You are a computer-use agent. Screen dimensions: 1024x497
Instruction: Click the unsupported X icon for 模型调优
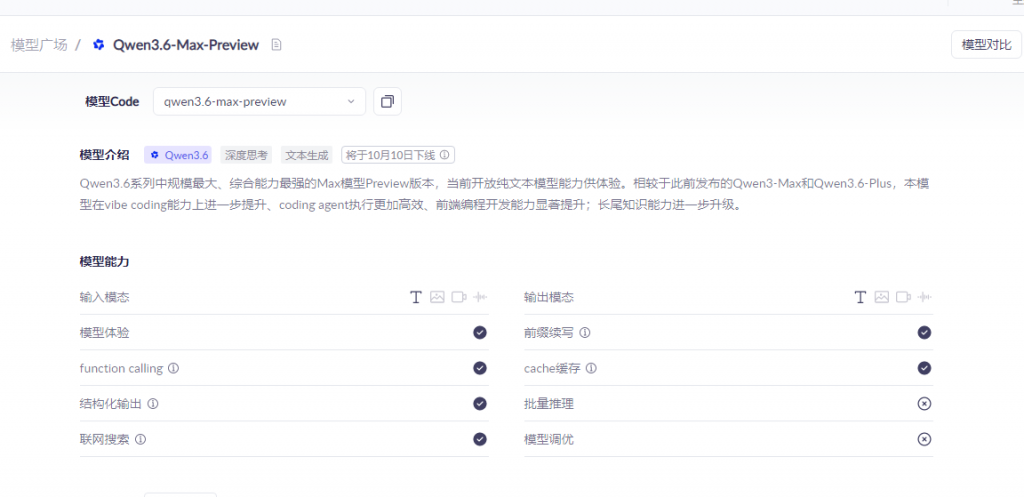[924, 439]
